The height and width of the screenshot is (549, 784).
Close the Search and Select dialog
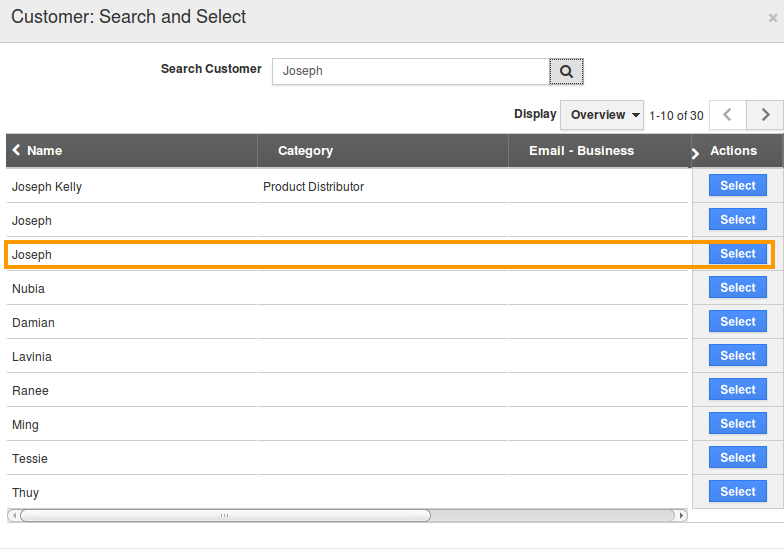click(772, 18)
